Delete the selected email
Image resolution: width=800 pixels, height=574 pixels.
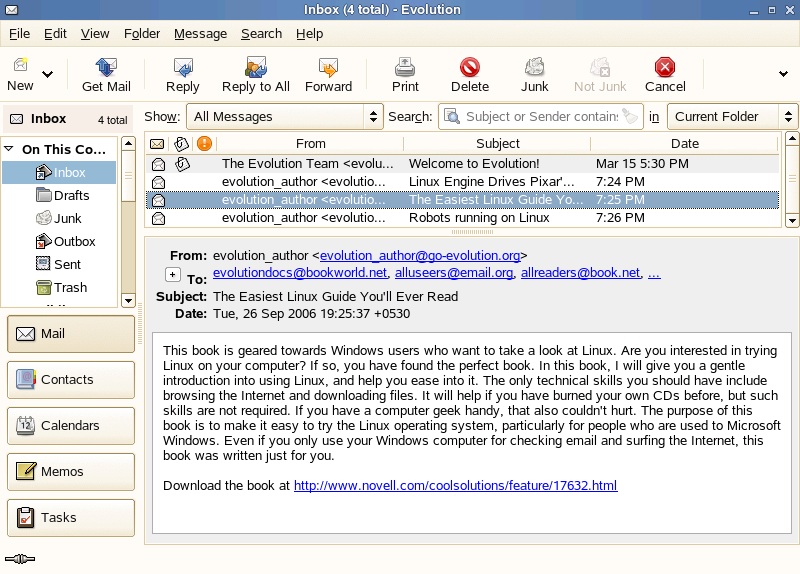(x=469, y=74)
